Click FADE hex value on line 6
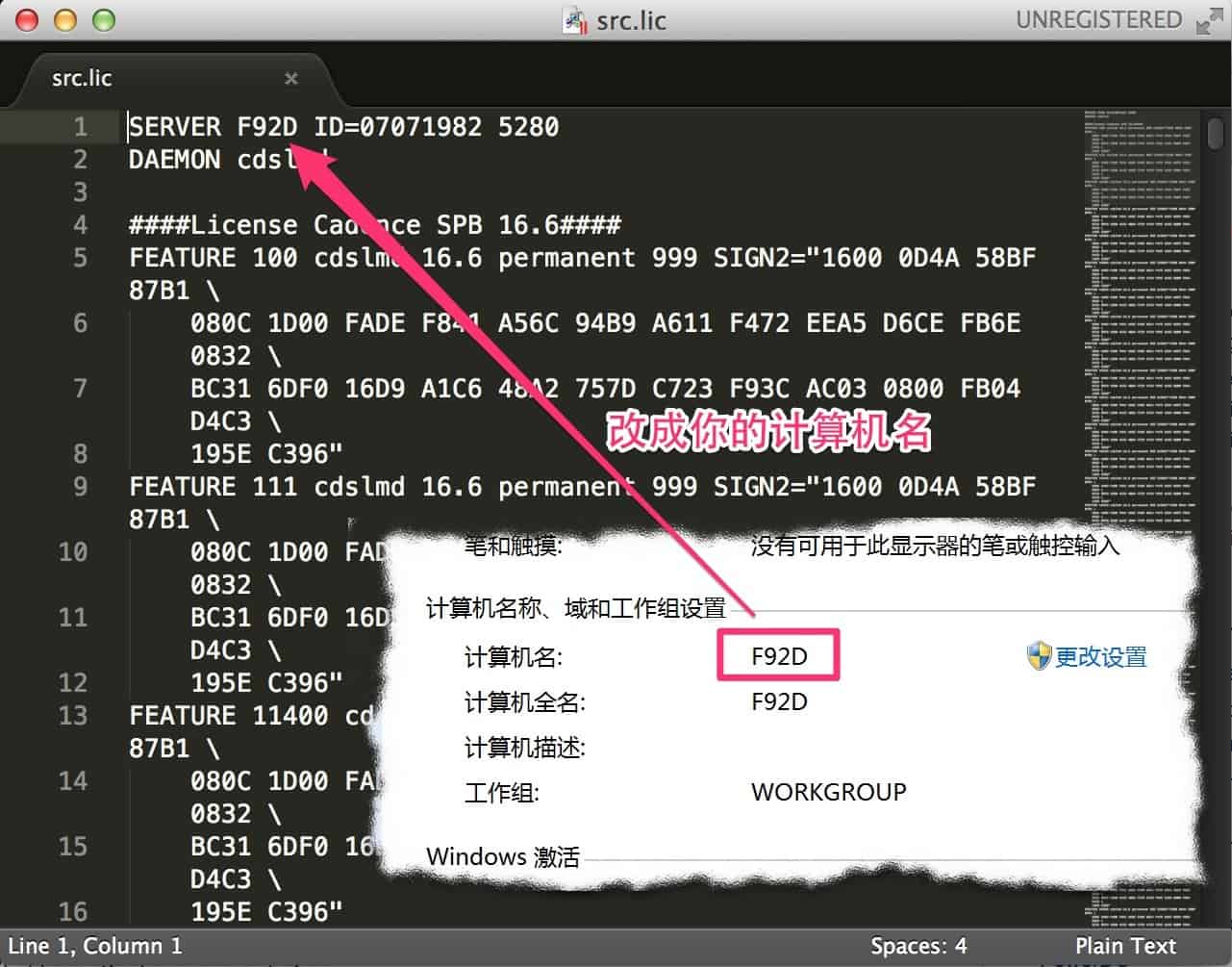The height and width of the screenshot is (967, 1232). [x=375, y=323]
